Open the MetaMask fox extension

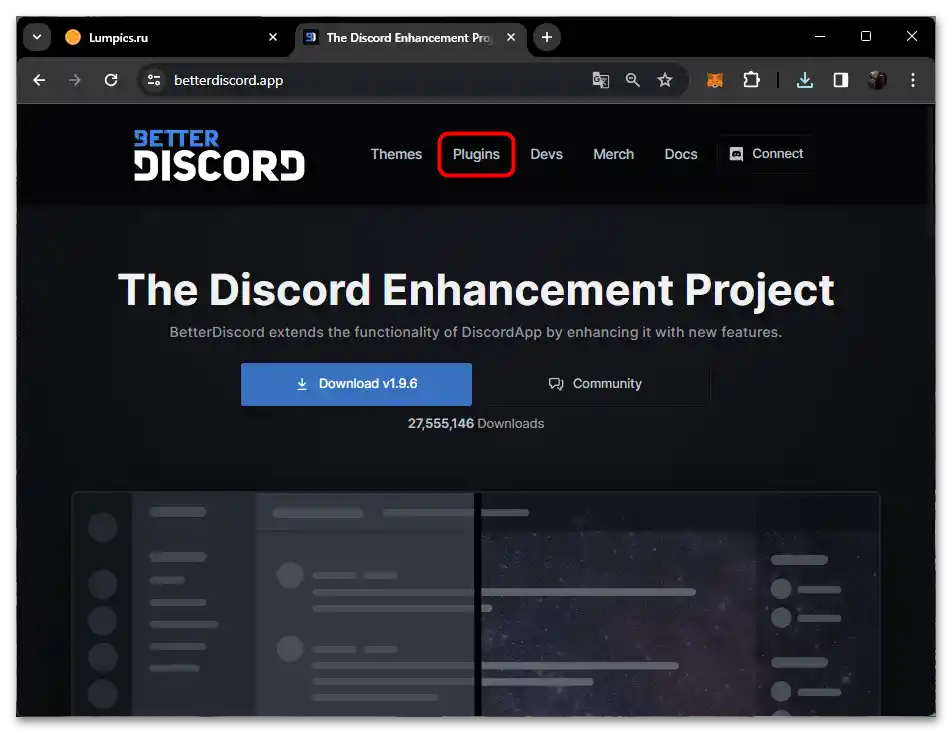[715, 80]
